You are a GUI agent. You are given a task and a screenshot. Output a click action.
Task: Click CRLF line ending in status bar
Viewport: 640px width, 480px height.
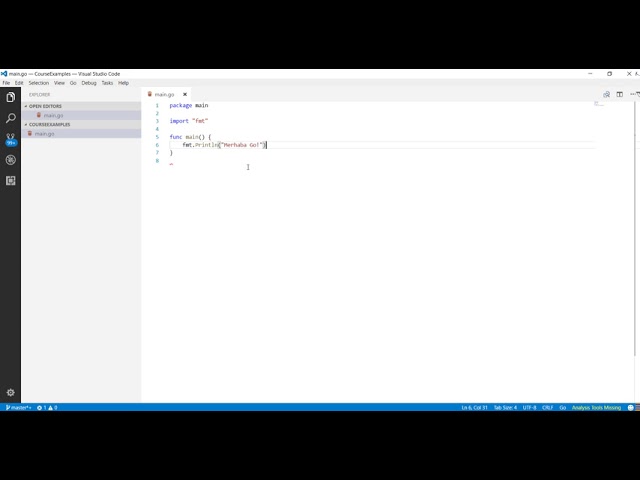click(x=547, y=407)
